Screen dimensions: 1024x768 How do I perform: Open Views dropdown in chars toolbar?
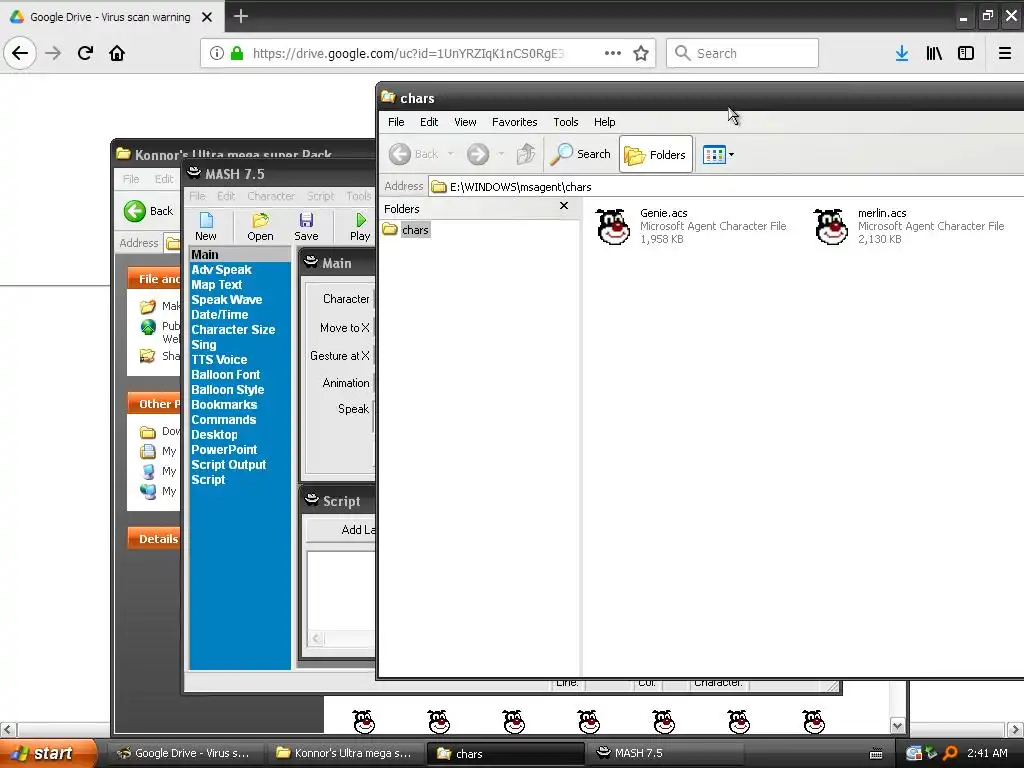click(x=718, y=155)
